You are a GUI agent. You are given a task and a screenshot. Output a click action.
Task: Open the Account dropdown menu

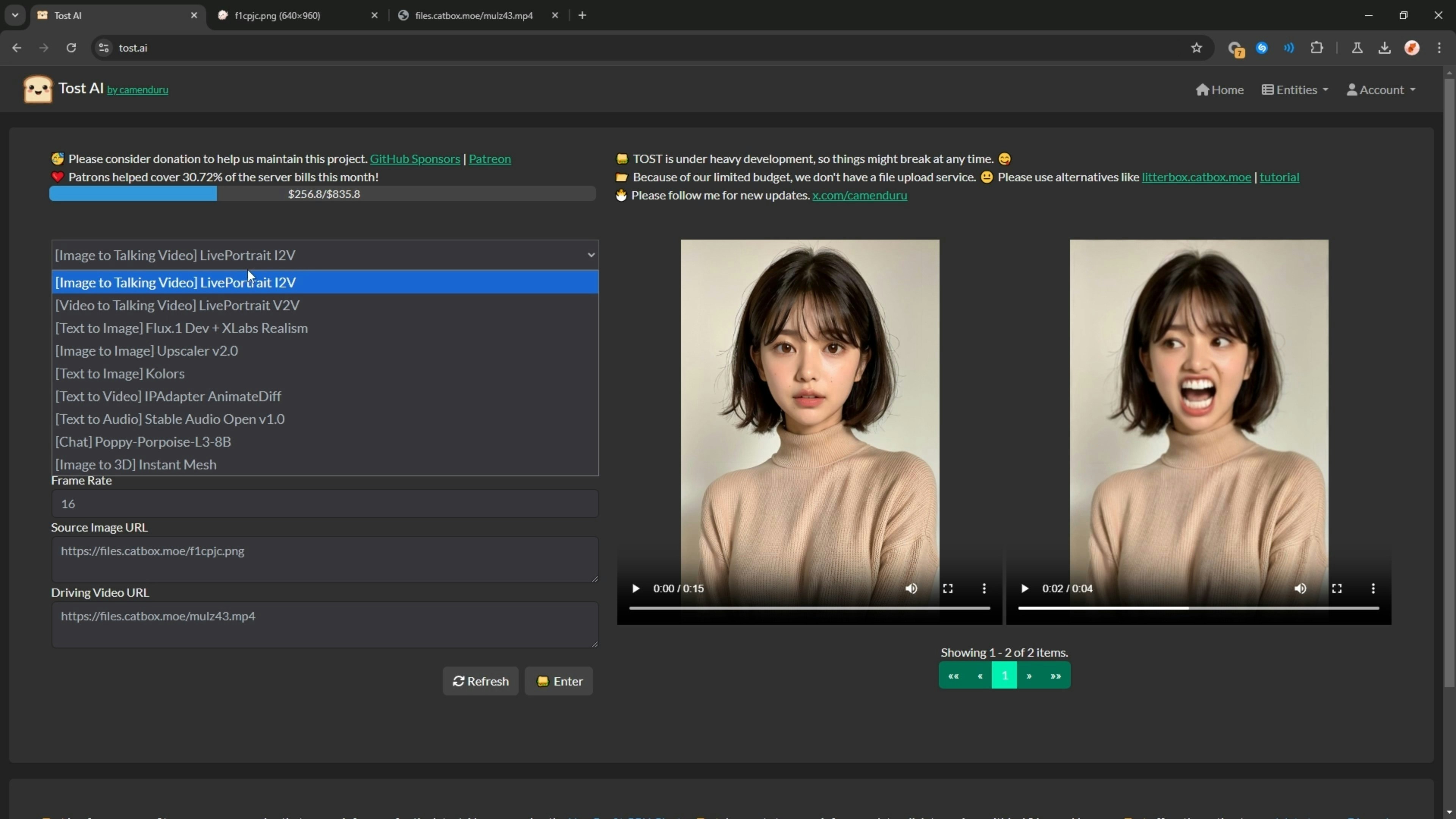tap(1381, 90)
